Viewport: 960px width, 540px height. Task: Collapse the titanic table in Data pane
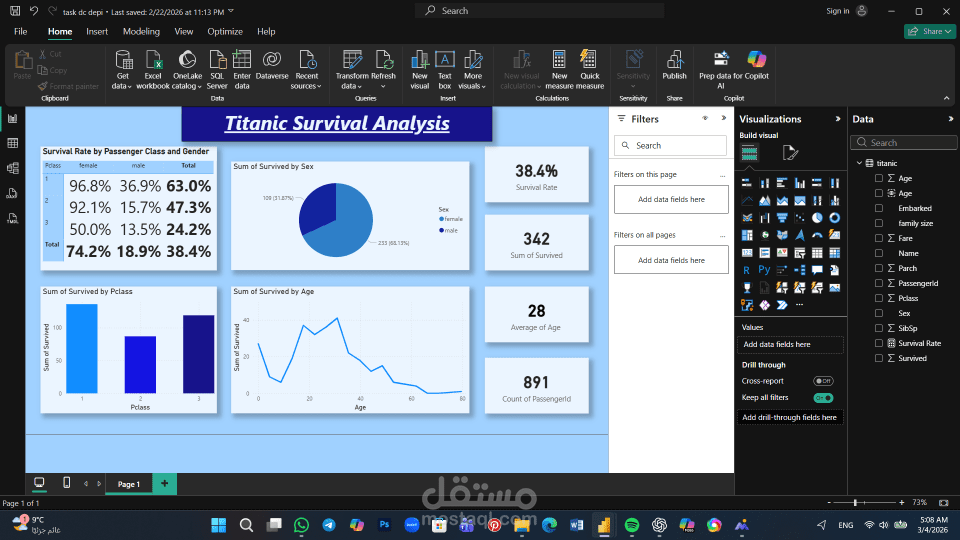[859, 163]
